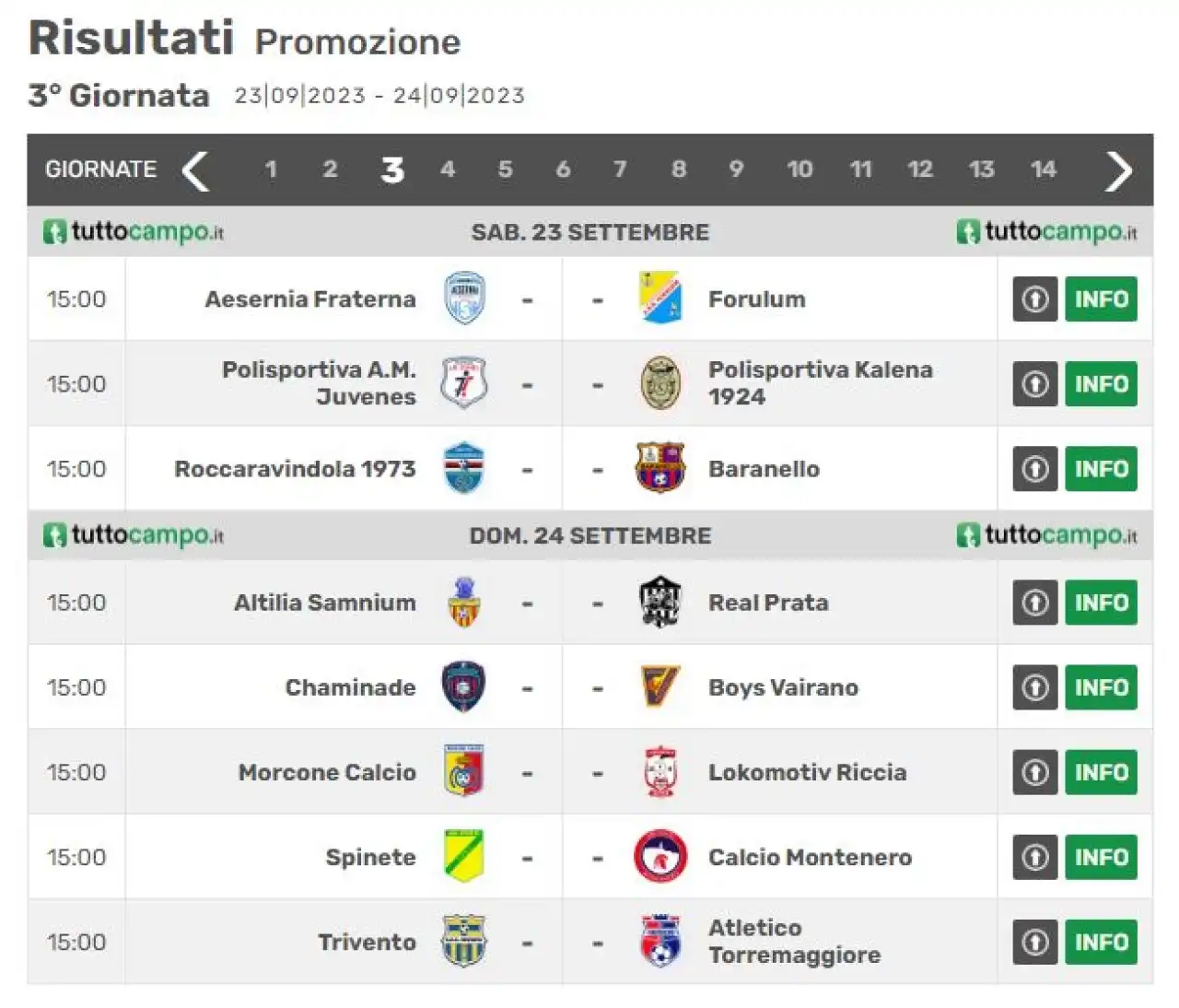Open INFO for Morcone Calcio vs Lokomotiv Riccia
Viewport: 1179px width, 1008px height.
1102,772
